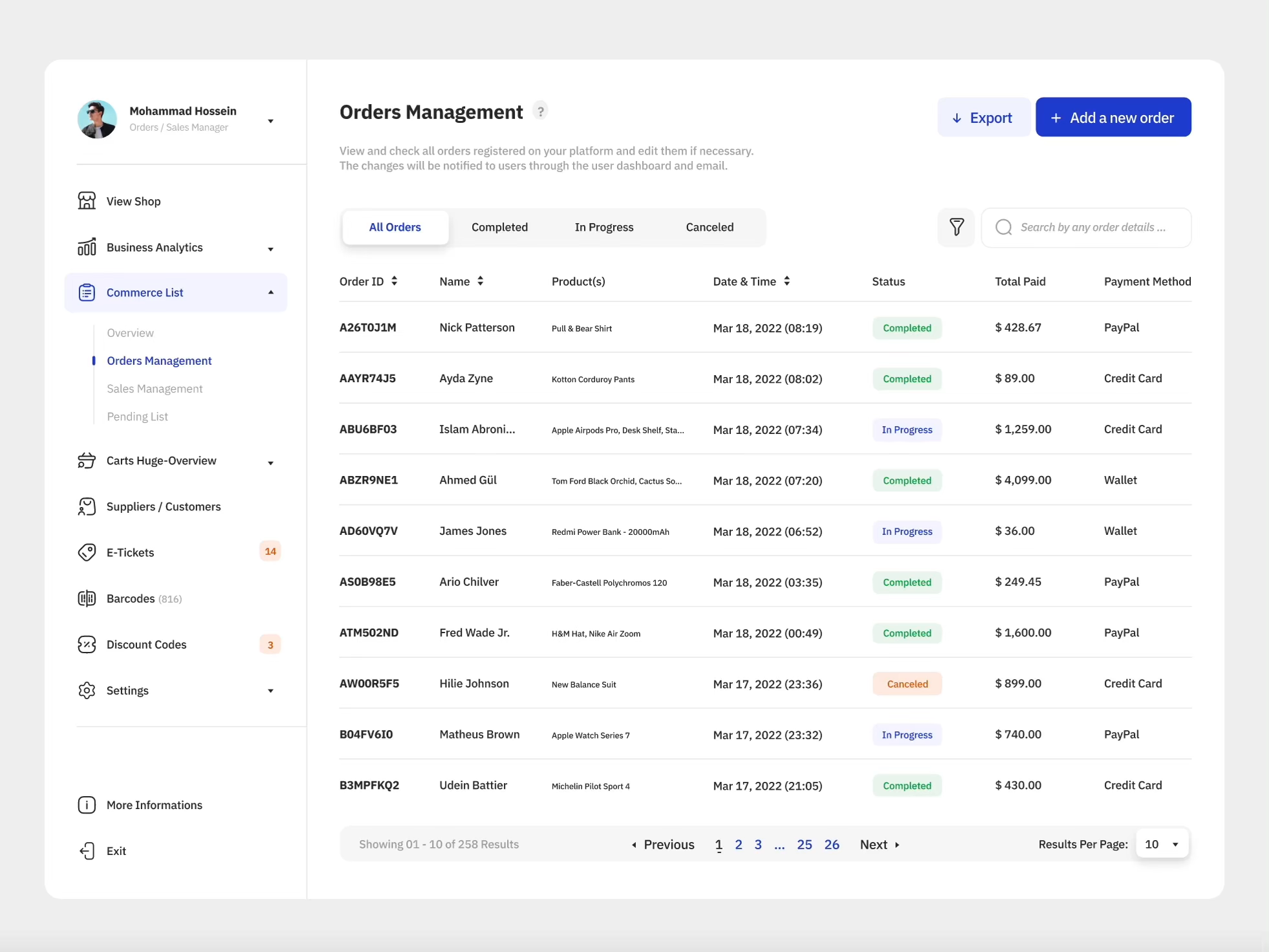Expand Carts Huge-Overview submenu arrow

tap(271, 463)
